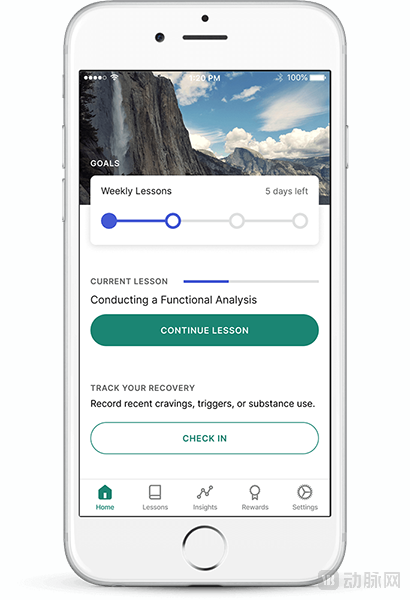This screenshot has width=410, height=600.
Task: Click the current lesson progress bar
Action: 251,281
